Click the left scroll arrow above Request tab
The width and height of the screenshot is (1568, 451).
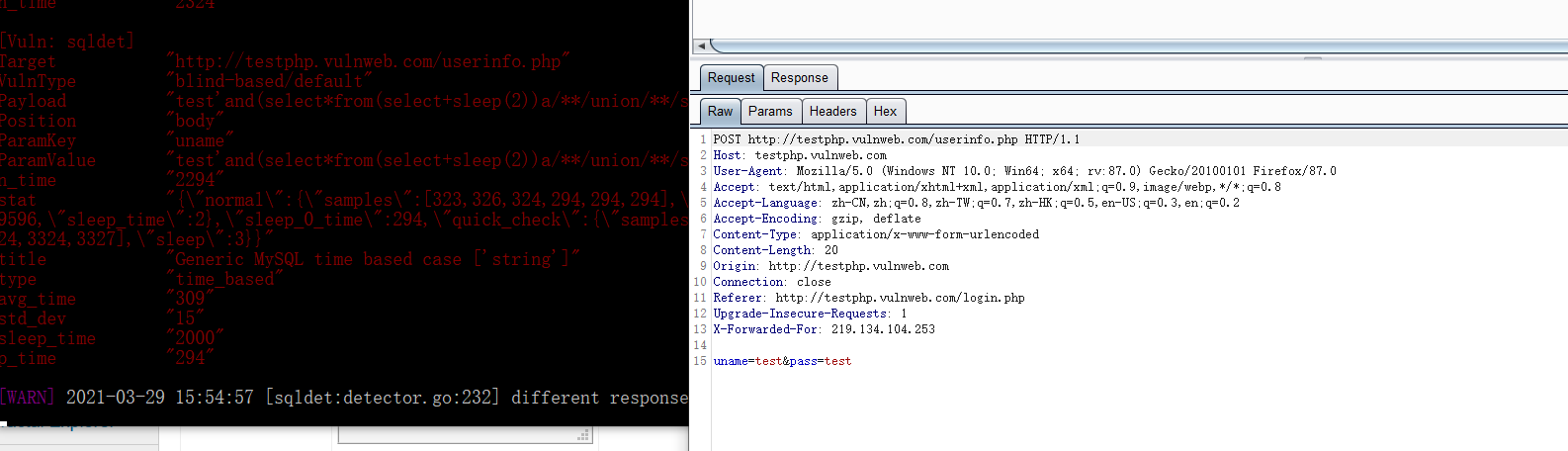click(x=701, y=46)
